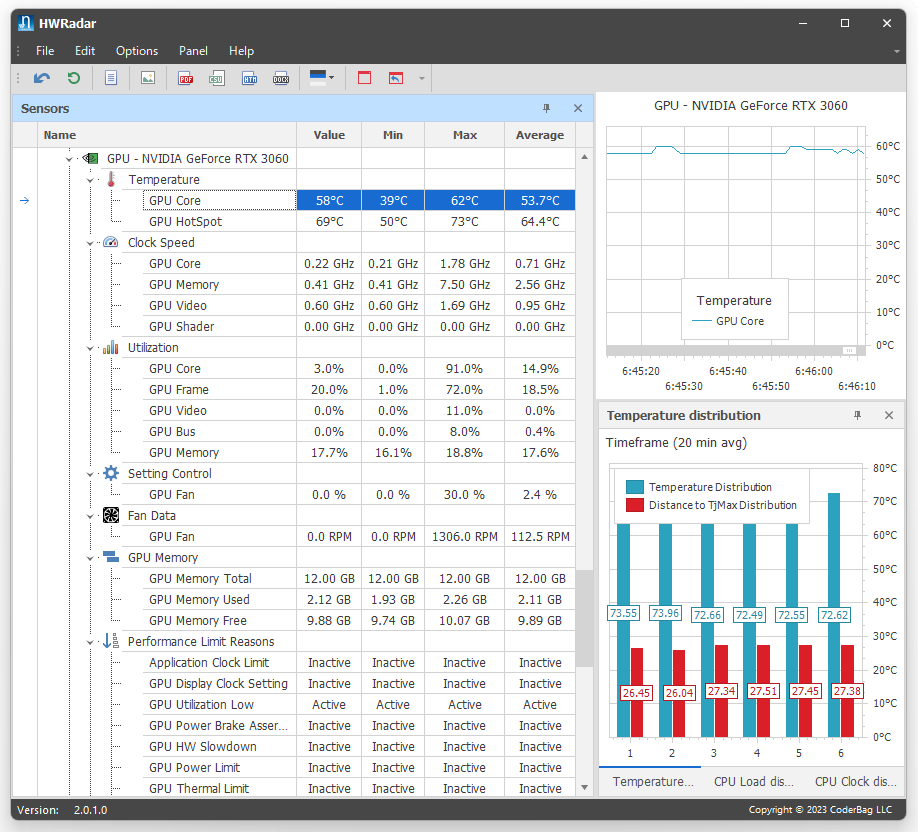Click the blue undo arrow toolbar icon
918x832 pixels.
pyautogui.click(x=42, y=78)
